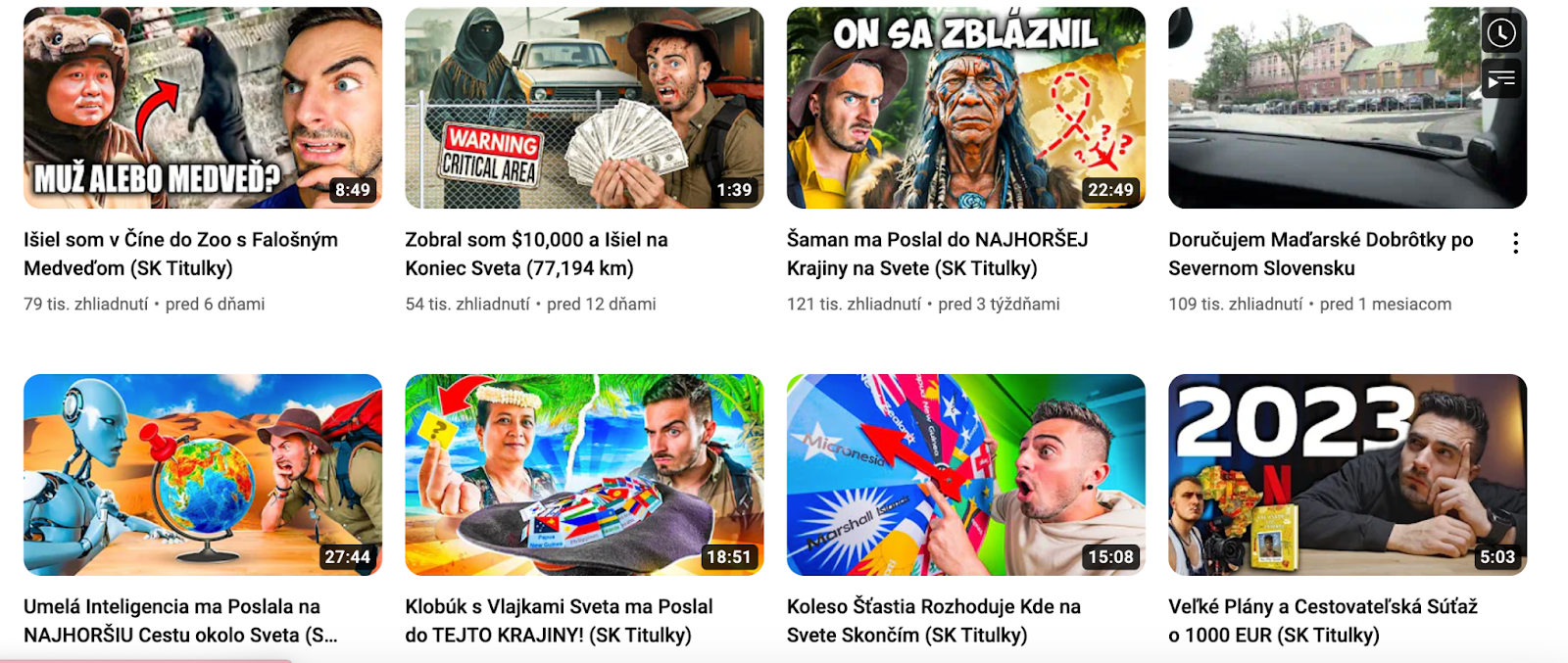Click title Šaman ma Poslal do NAJHORŠEJ Krajiny
Screen dimensions: 1568x663
937,254
